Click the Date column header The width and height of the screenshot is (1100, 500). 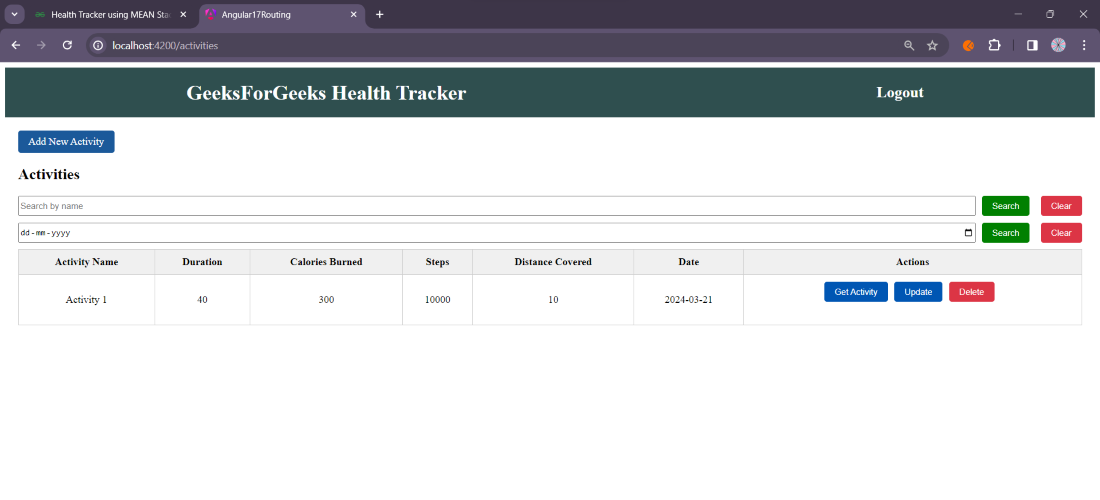pos(688,262)
